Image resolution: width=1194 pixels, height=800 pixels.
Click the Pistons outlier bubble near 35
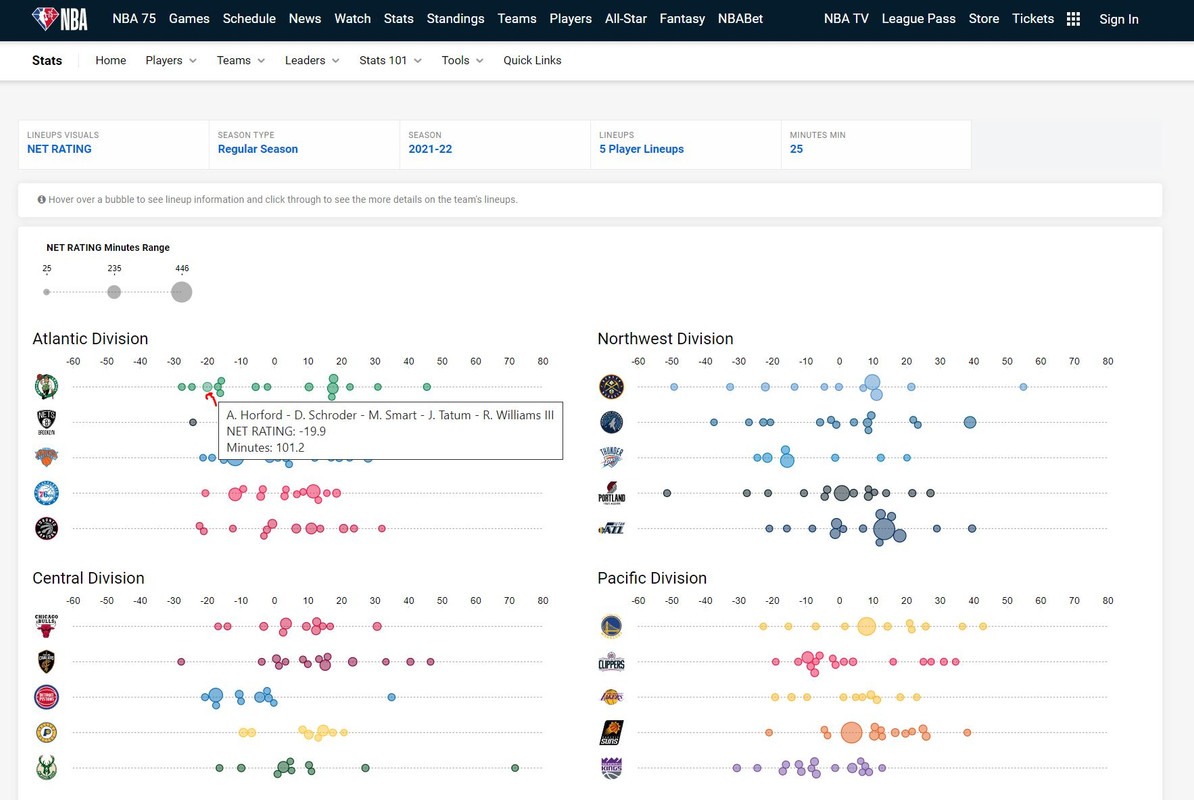pyautogui.click(x=391, y=697)
